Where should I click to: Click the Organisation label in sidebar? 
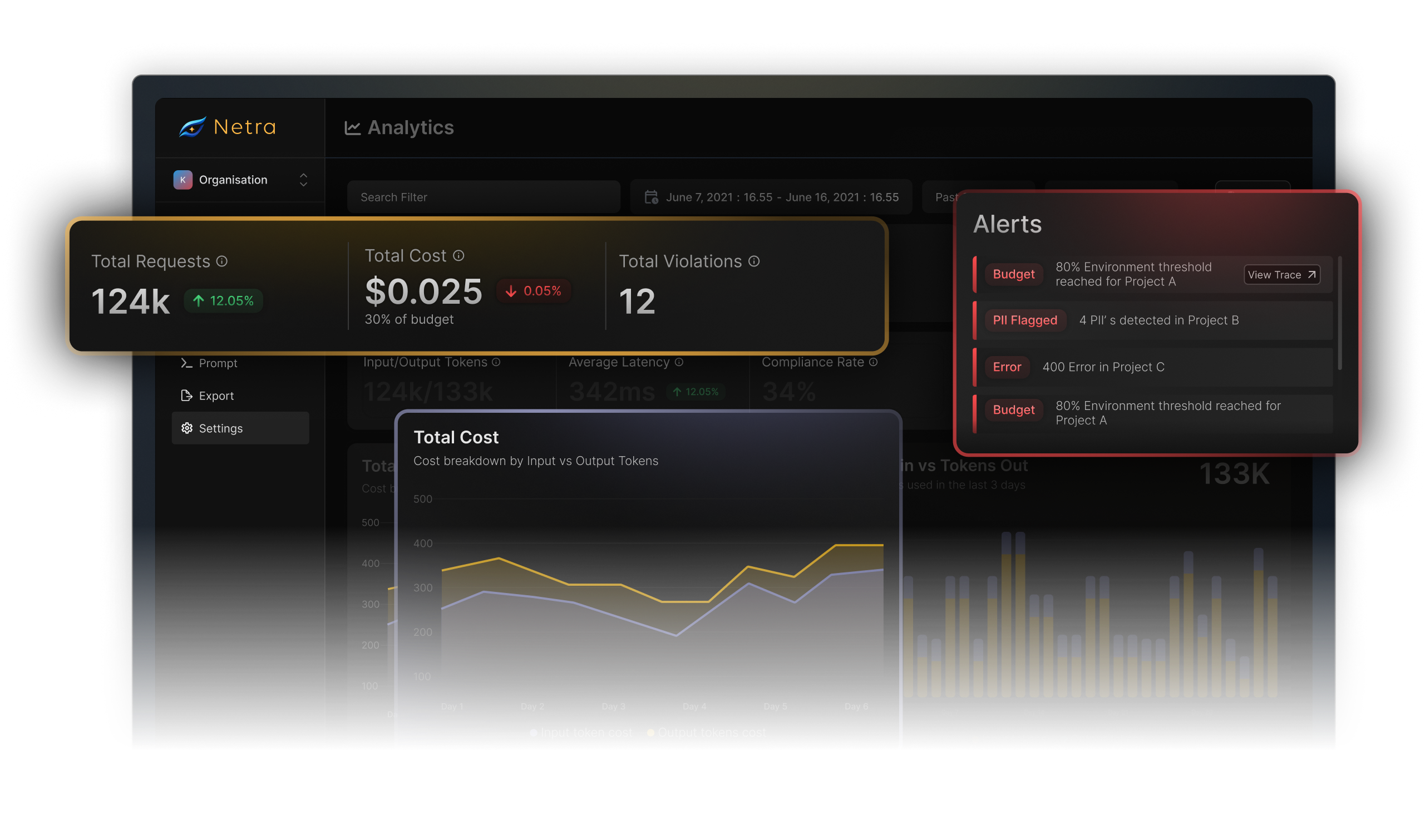point(233,180)
